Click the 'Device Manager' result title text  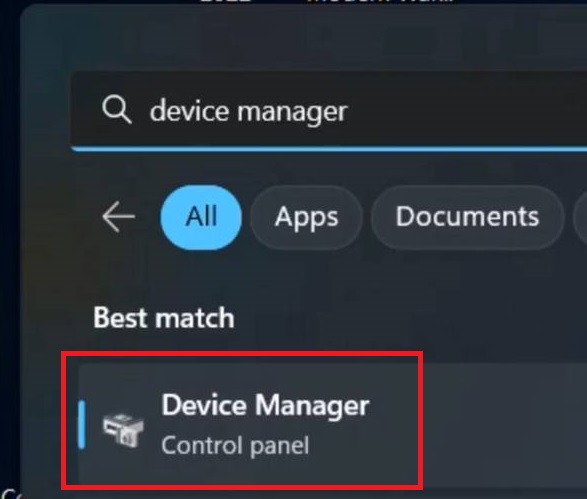click(265, 405)
